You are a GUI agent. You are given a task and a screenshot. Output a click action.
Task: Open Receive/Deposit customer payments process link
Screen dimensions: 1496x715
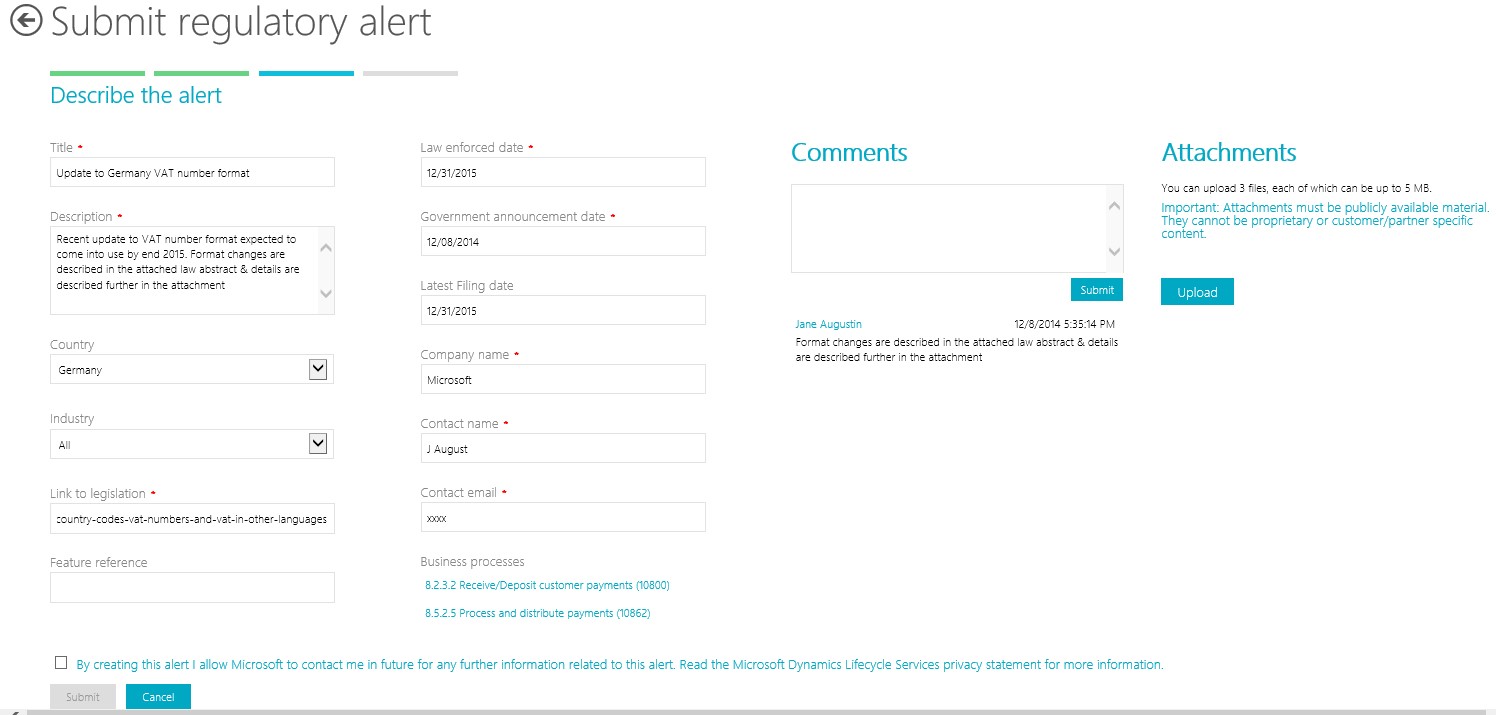[547, 585]
